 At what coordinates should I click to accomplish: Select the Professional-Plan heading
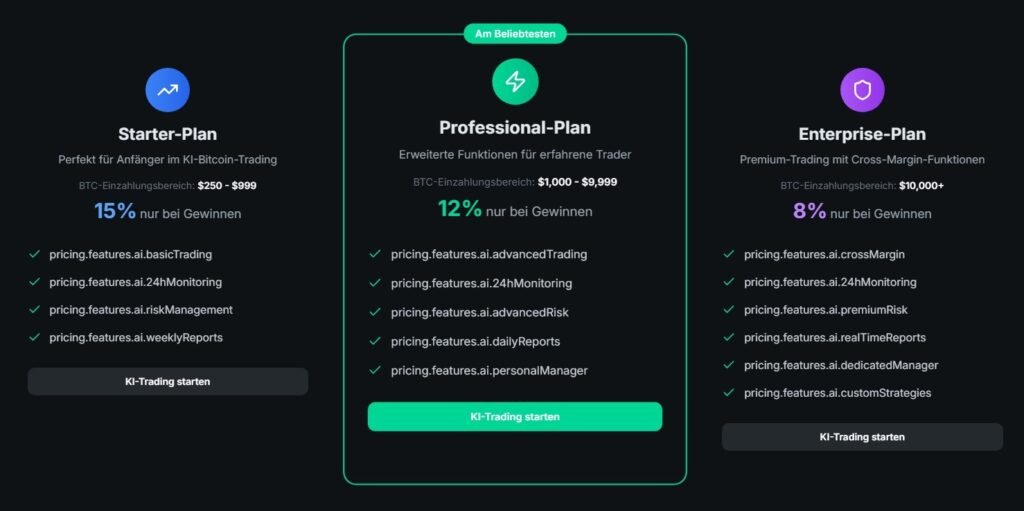[515, 127]
